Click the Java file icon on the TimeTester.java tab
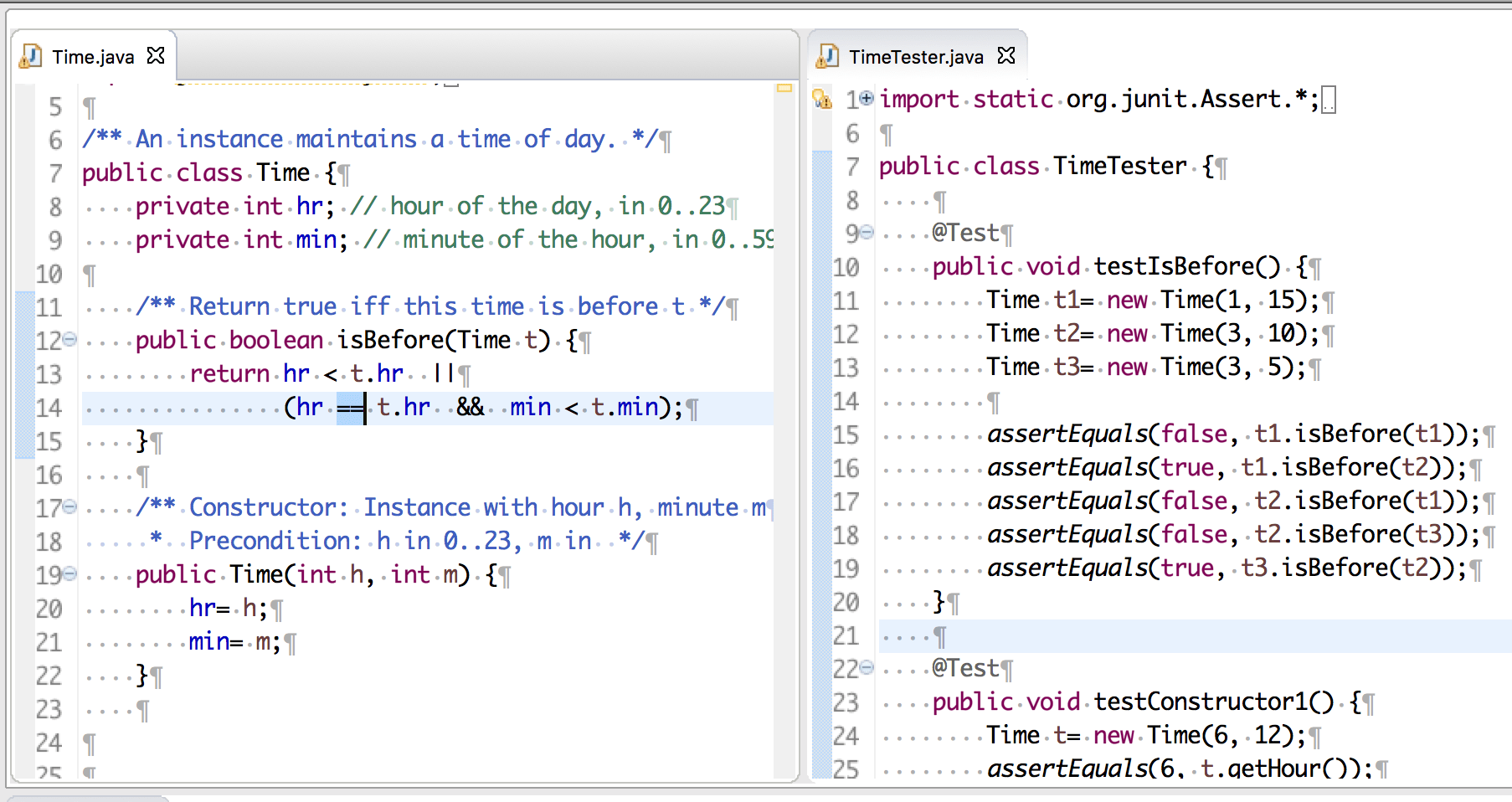This screenshot has width=1512, height=802. 827,56
